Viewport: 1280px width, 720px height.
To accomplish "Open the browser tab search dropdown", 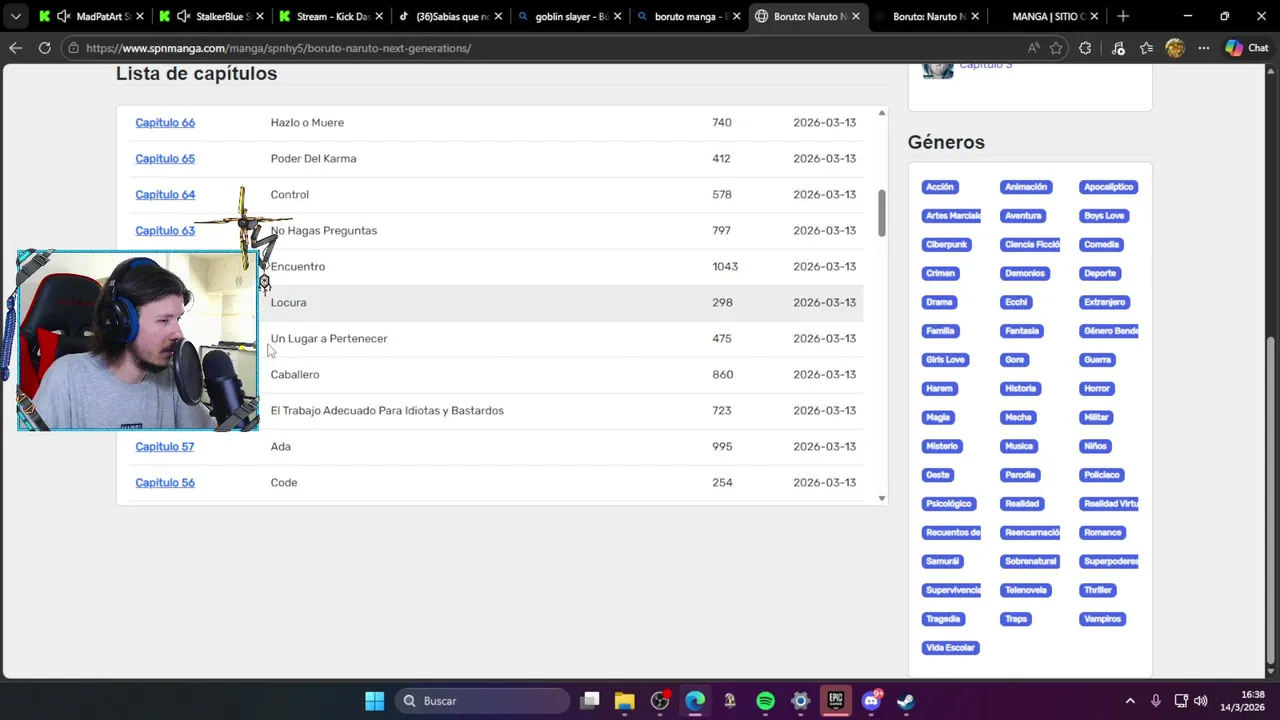I will (15, 16).
